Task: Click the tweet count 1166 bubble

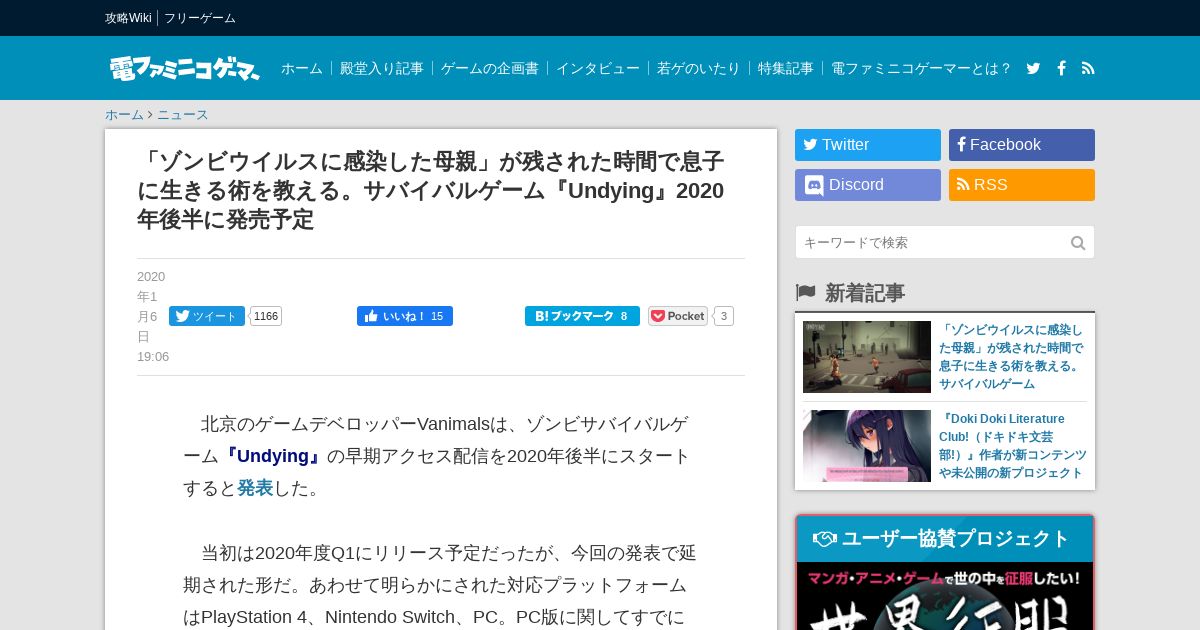Action: (x=266, y=316)
